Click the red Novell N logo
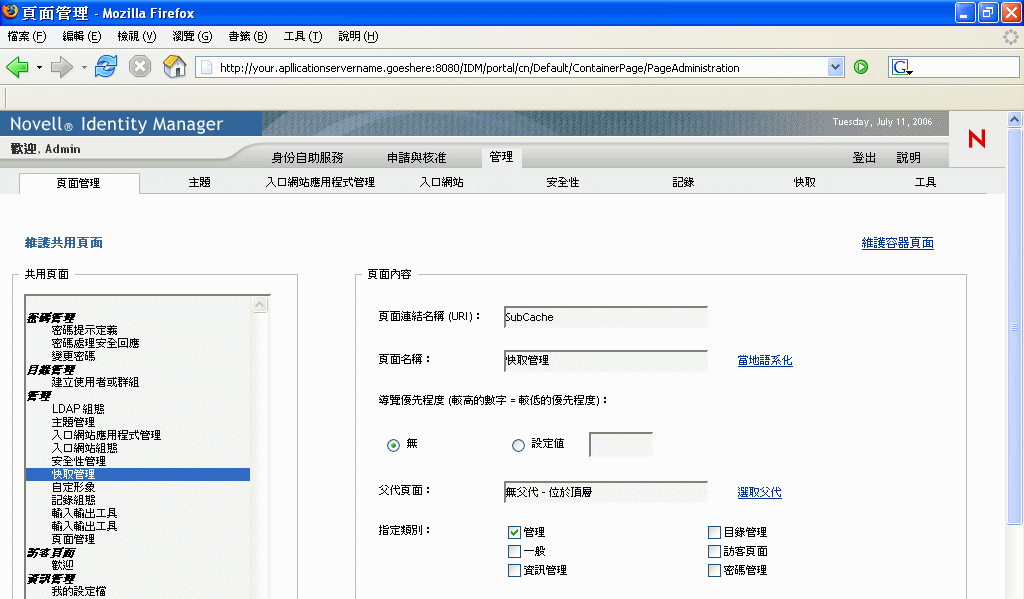Screen dimensions: 1024x599 coord(977,138)
